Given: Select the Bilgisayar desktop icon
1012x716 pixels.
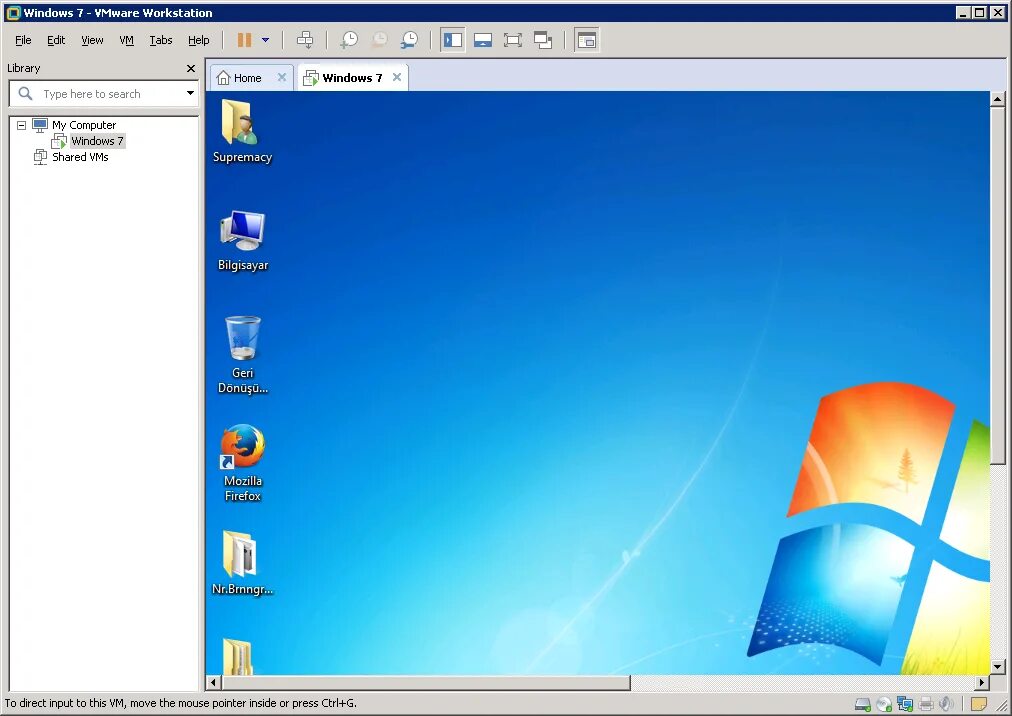Looking at the screenshot, I should 242,240.
